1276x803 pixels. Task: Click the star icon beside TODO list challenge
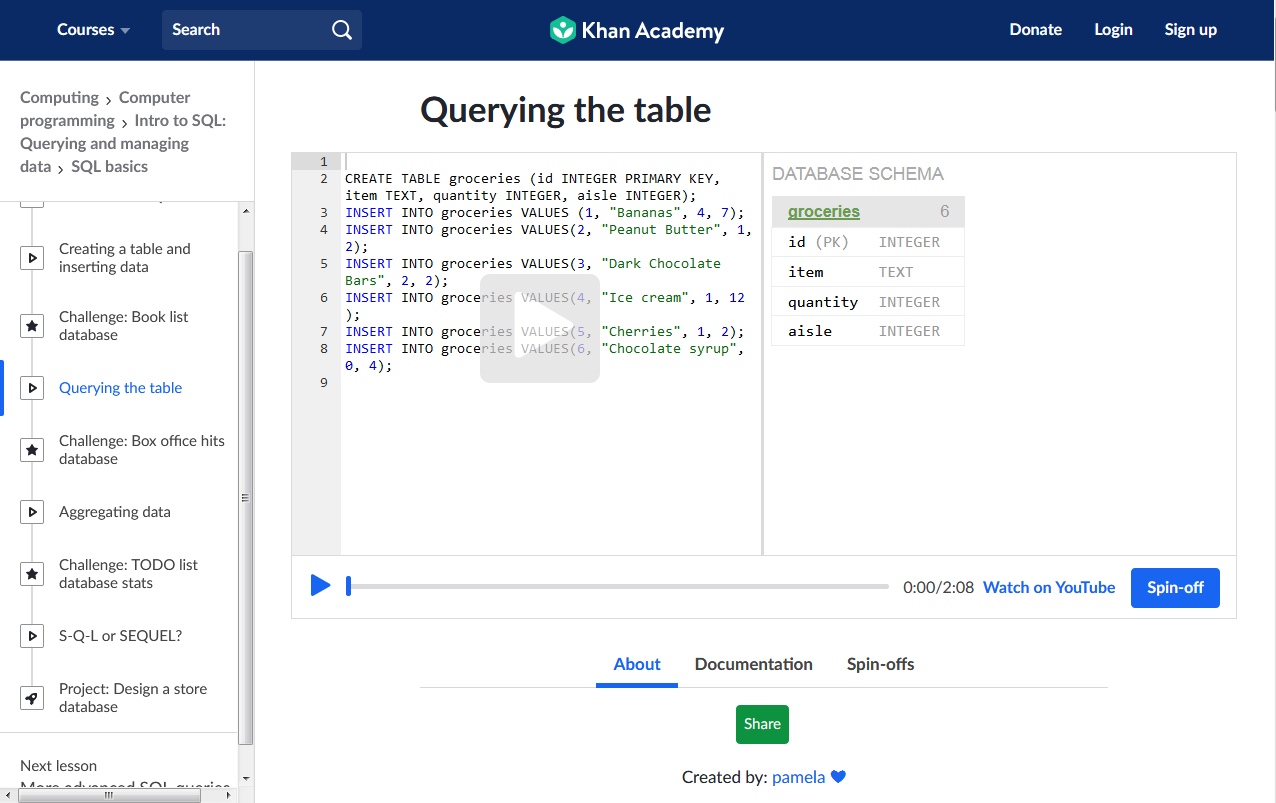(32, 574)
